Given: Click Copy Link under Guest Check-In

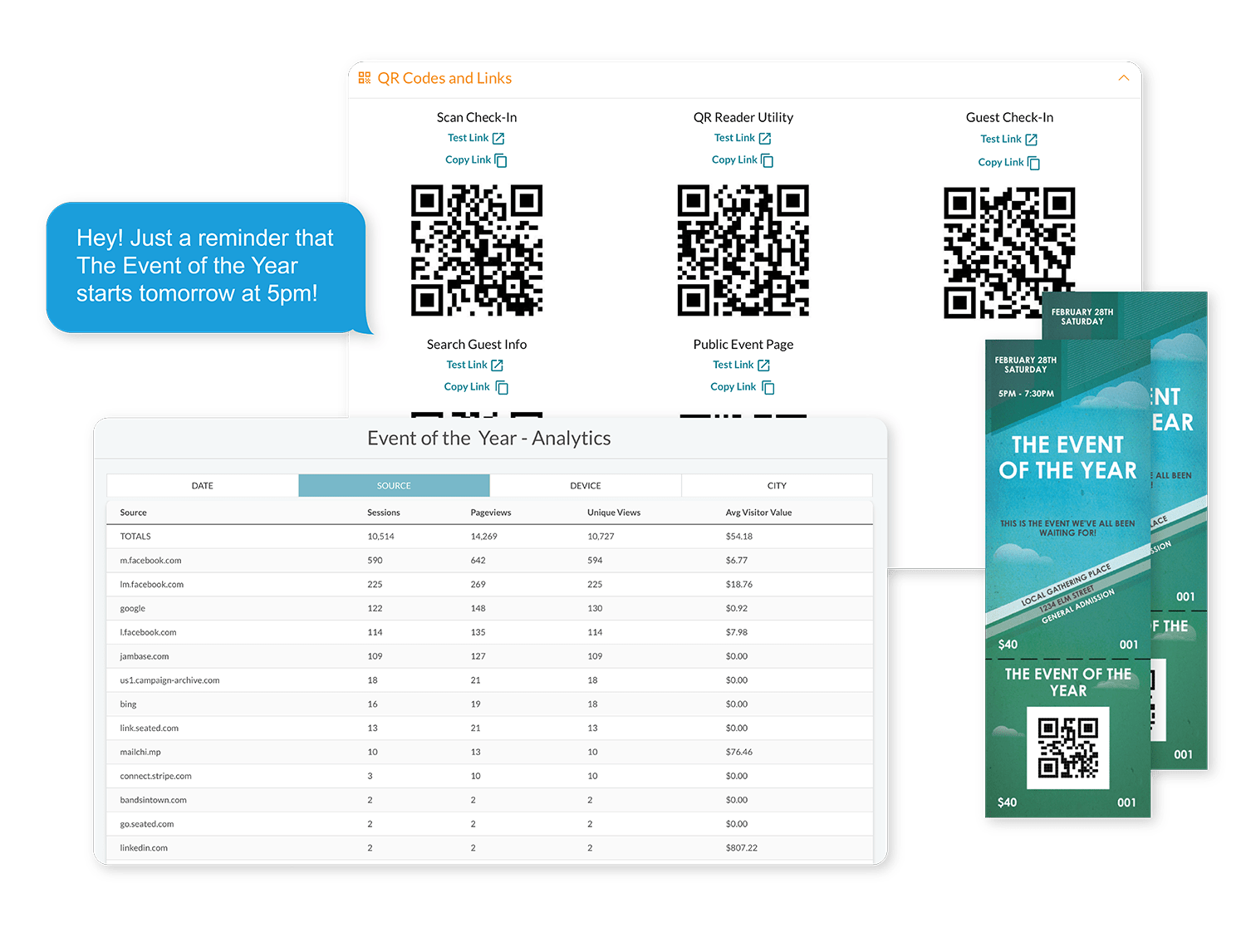Looking at the screenshot, I should click(x=1001, y=162).
